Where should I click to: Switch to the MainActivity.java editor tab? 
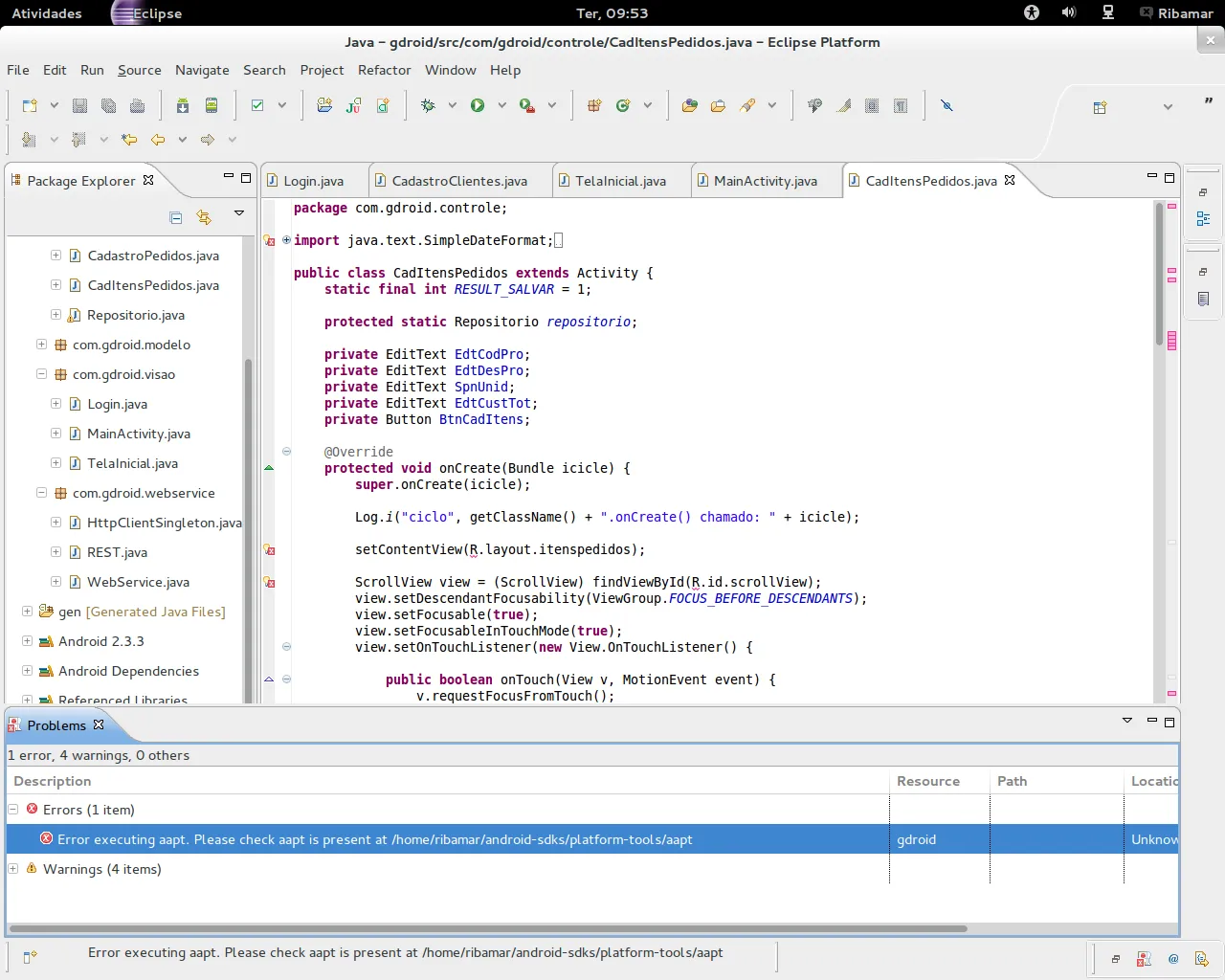click(765, 181)
